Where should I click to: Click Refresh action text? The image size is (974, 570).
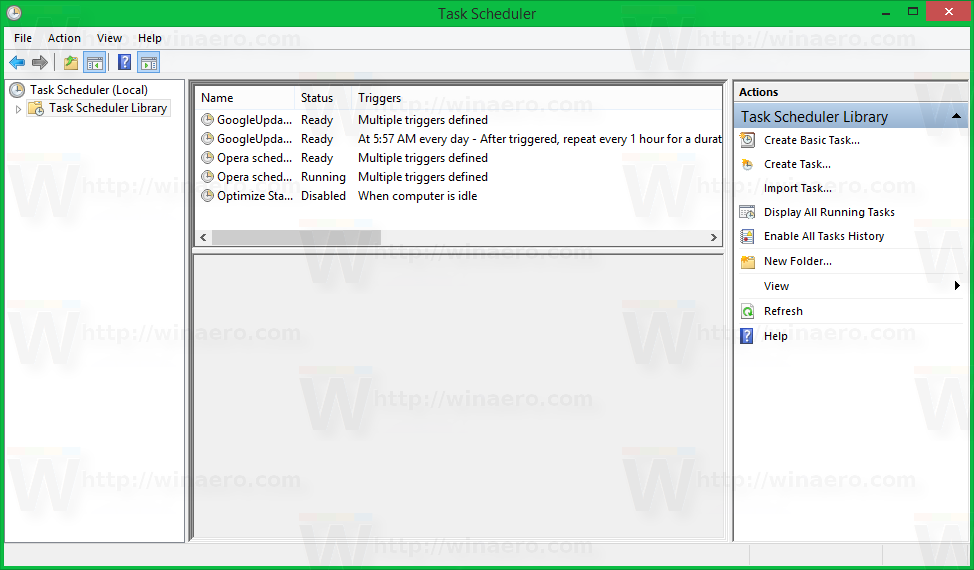[x=783, y=311]
